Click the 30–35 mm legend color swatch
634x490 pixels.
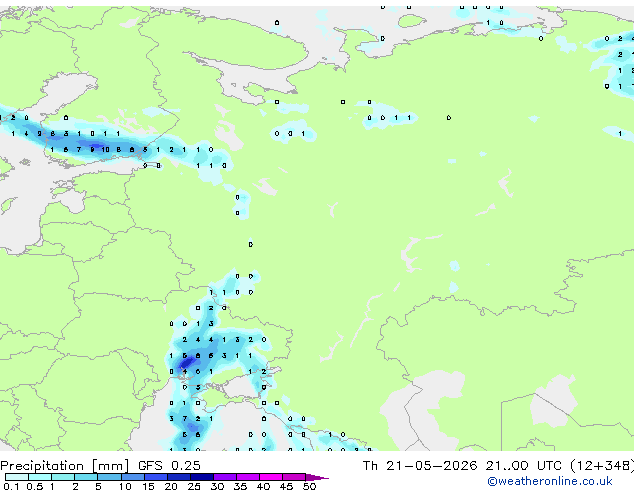[x=224, y=477]
